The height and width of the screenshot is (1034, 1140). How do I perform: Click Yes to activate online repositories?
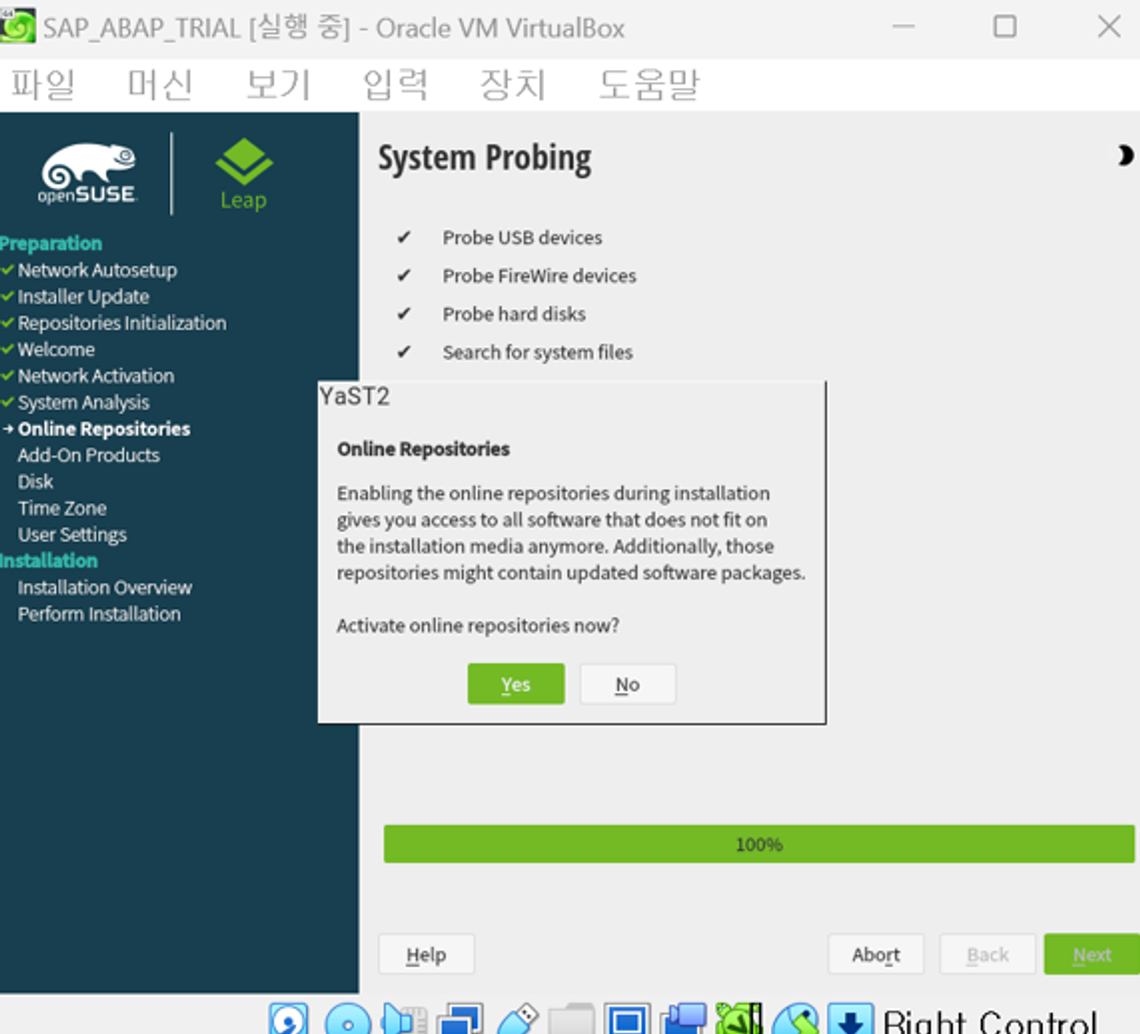(516, 684)
